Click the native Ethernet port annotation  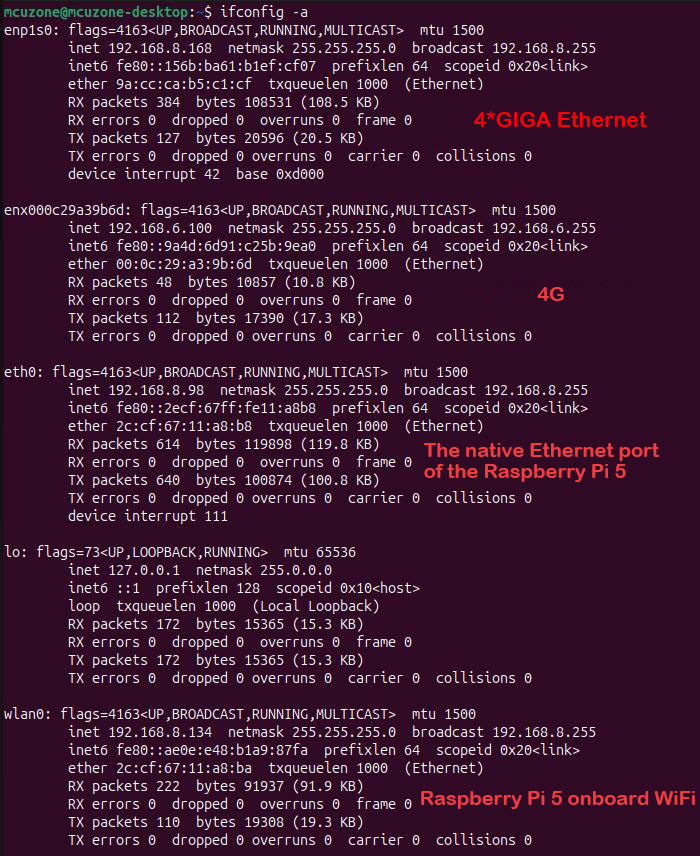pyautogui.click(x=541, y=461)
